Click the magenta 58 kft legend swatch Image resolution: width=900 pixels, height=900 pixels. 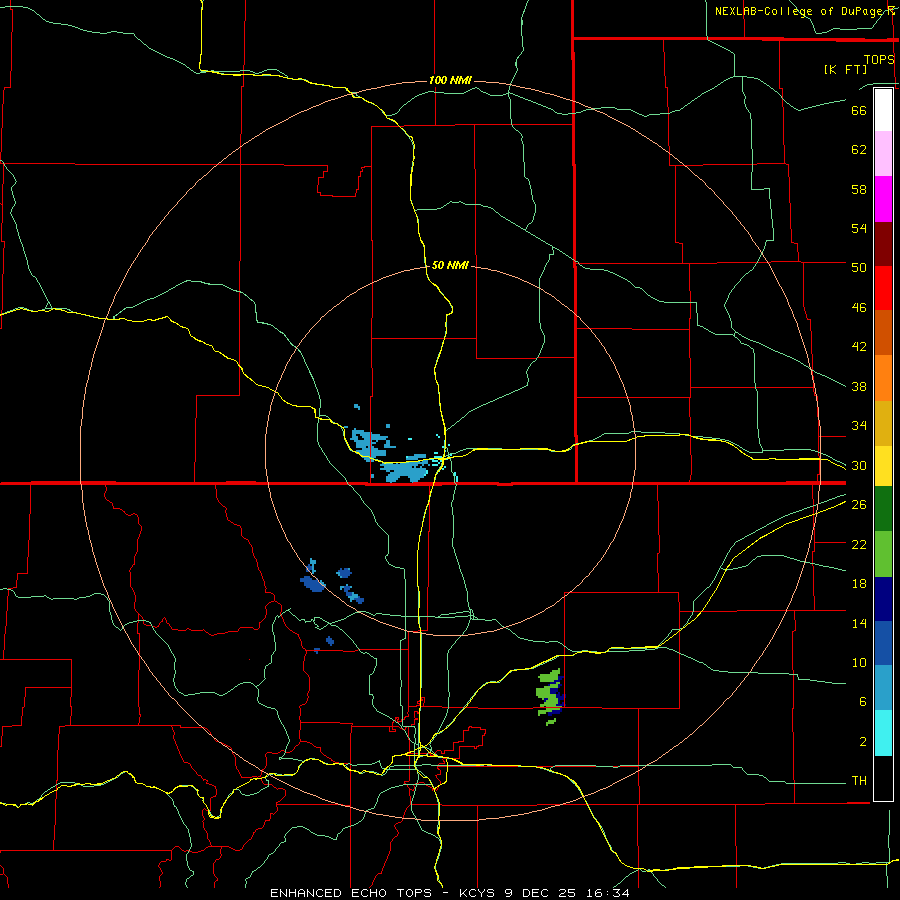pos(883,199)
